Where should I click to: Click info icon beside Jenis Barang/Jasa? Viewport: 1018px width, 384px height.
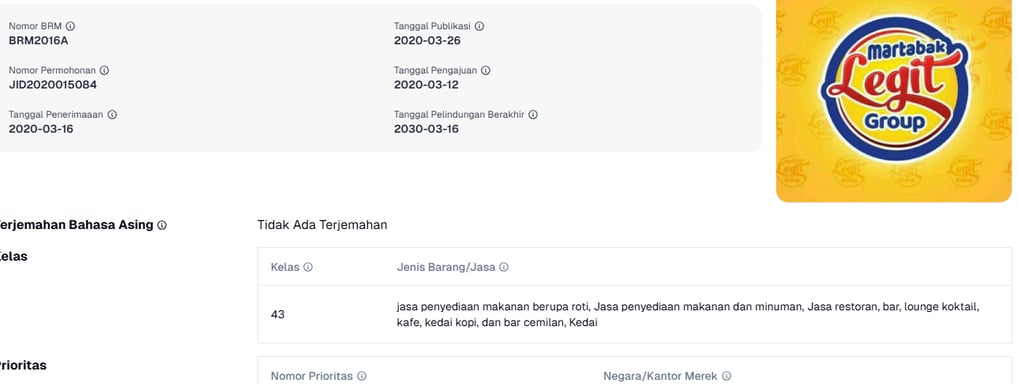coord(504,267)
